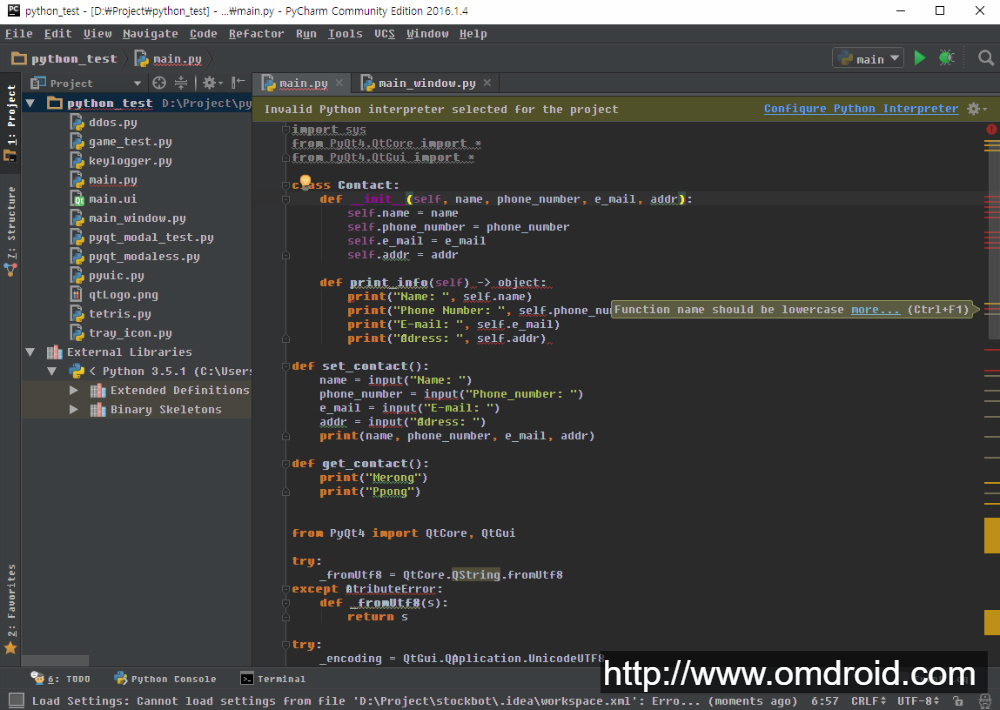
Task: Click tool window quick access icon bottom-left
Action: point(17,700)
